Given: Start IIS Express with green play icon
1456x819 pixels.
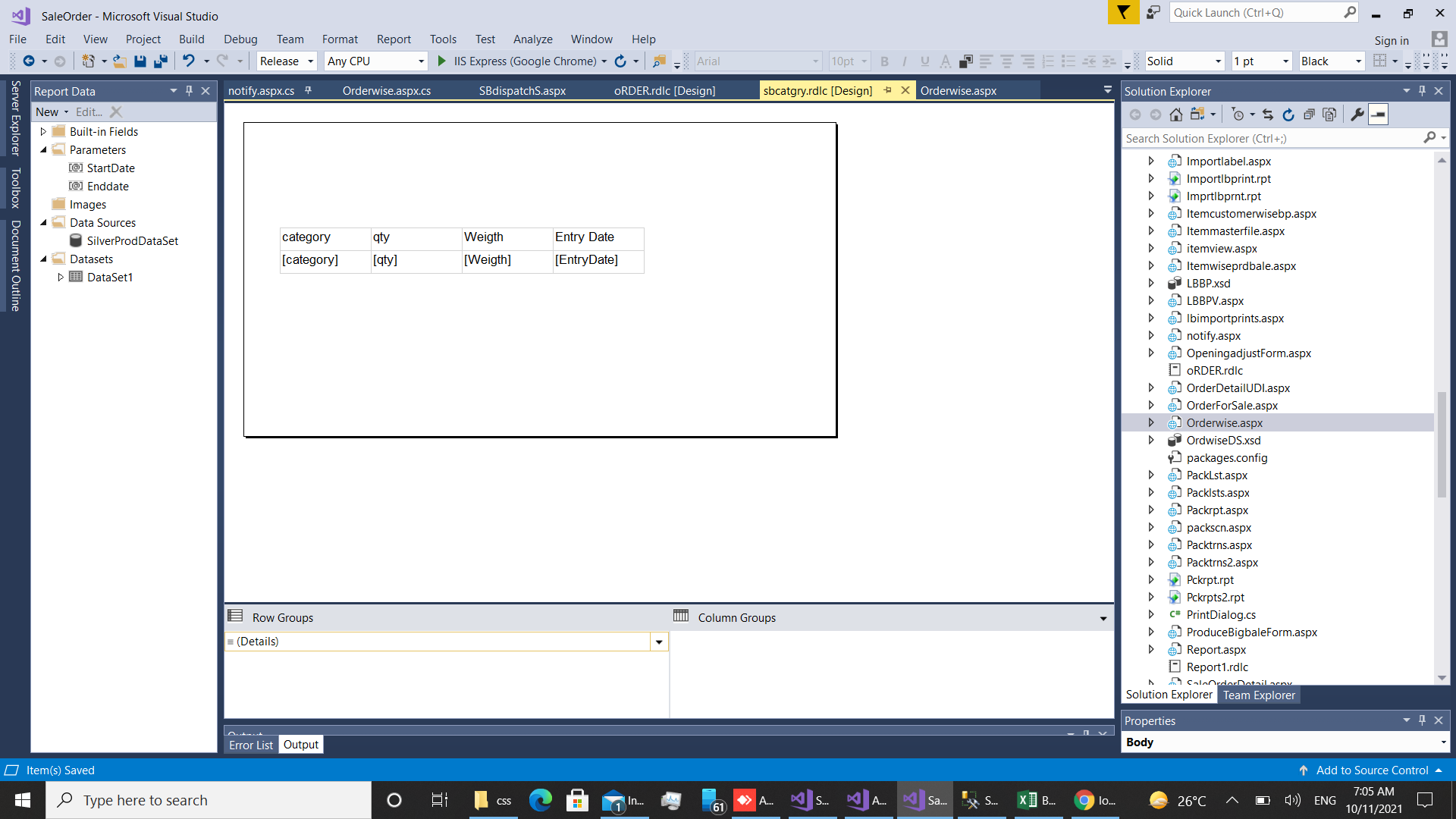Looking at the screenshot, I should point(441,61).
